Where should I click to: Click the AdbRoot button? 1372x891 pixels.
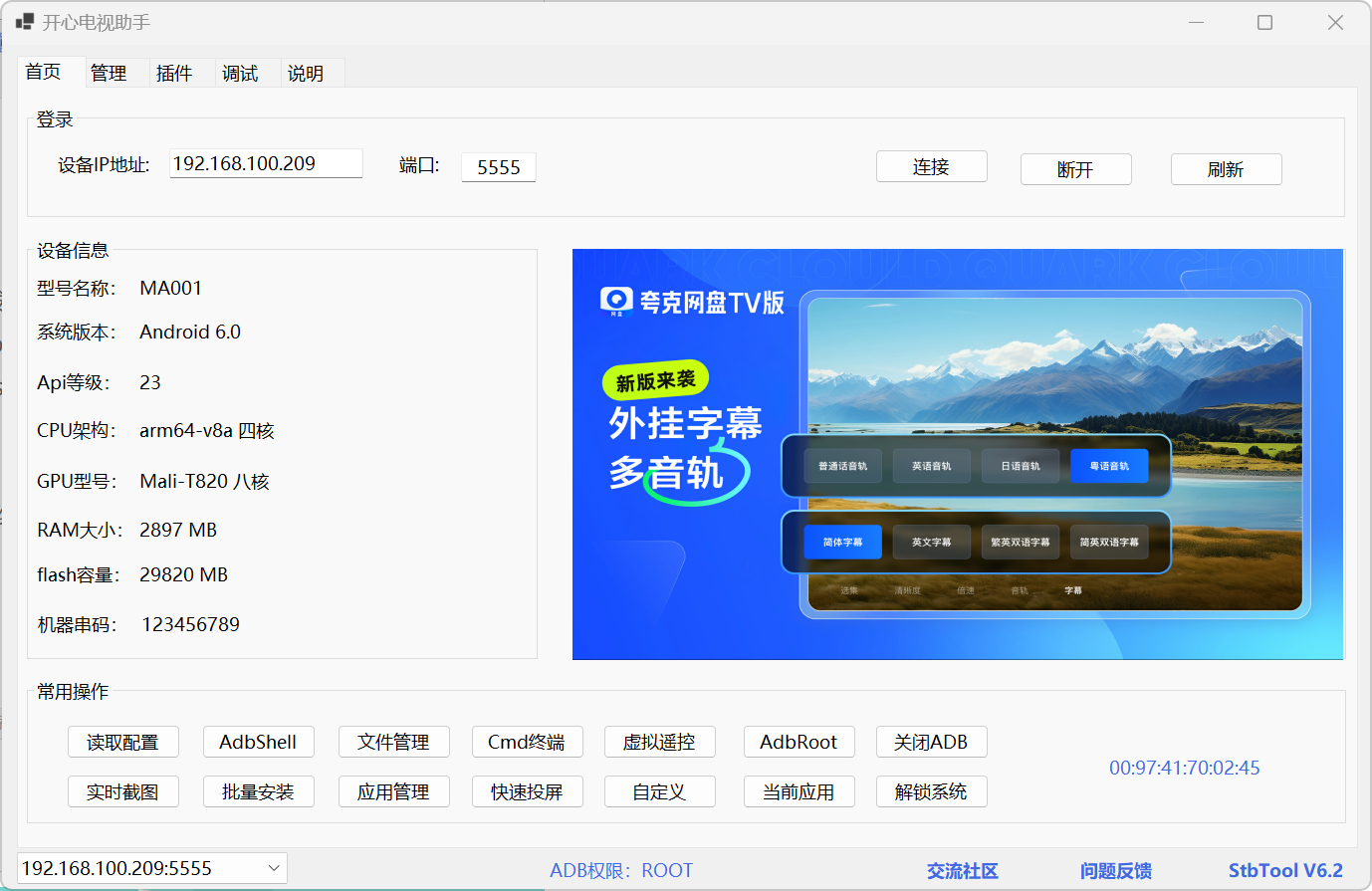(800, 743)
